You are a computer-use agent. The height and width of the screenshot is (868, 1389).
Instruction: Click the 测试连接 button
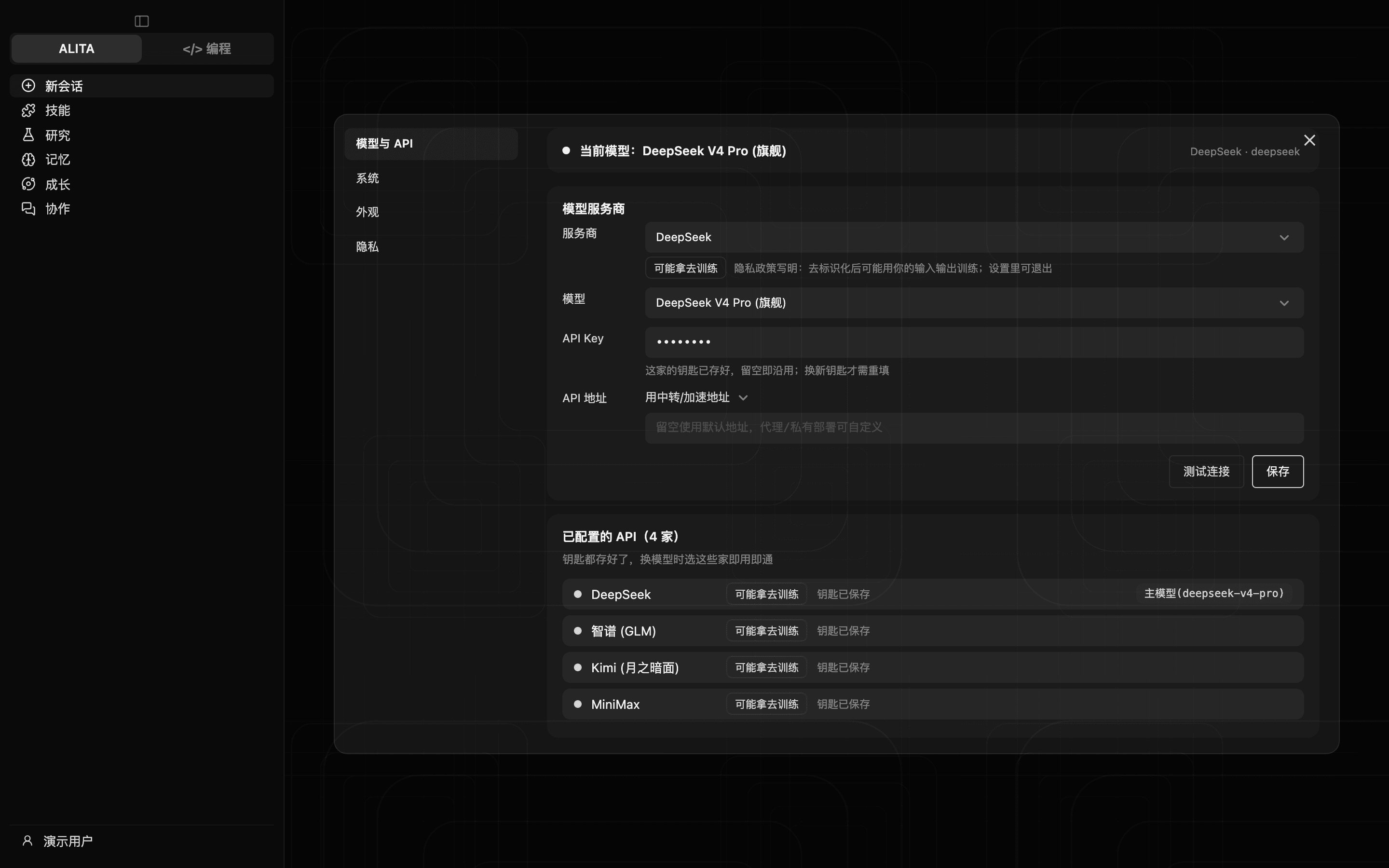[1206, 471]
